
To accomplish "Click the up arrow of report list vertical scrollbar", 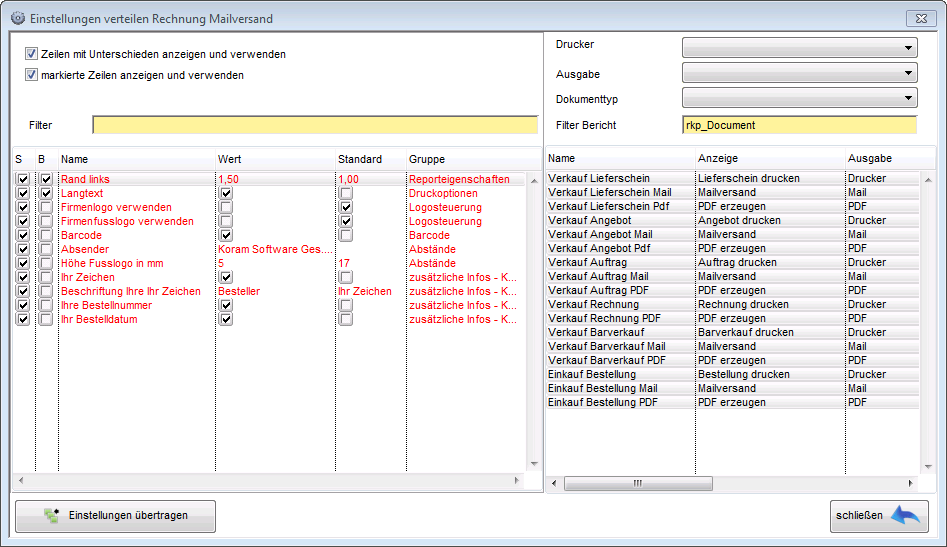I will pos(928,180).
